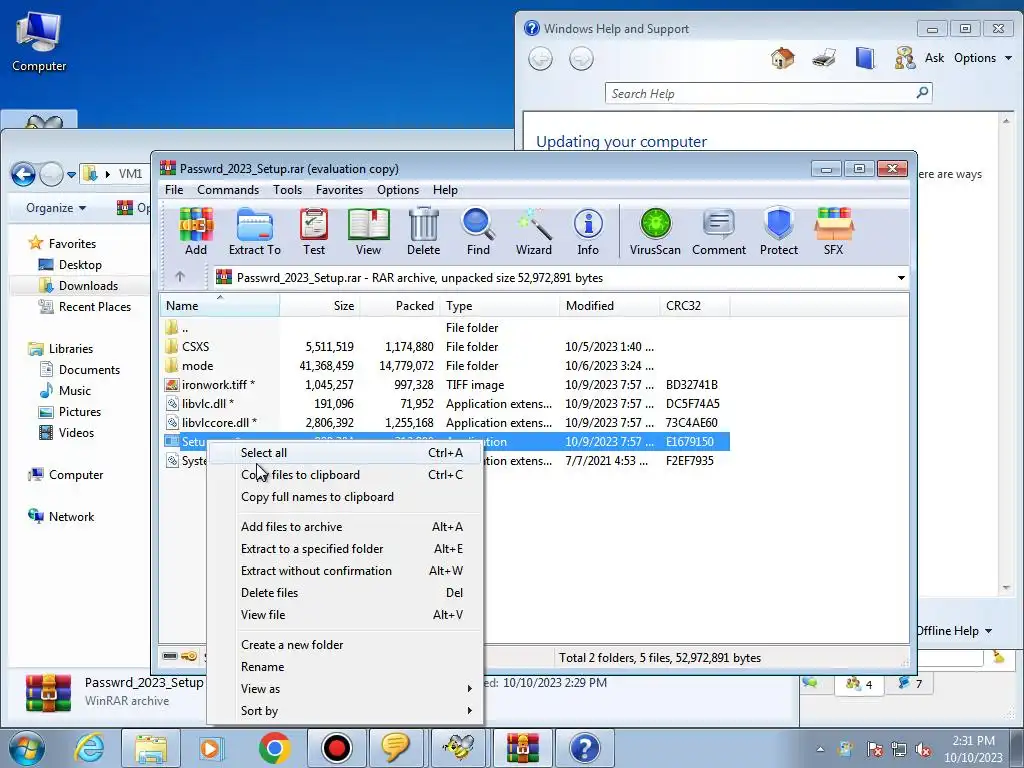Open the Wizard tool icon
The height and width of the screenshot is (768, 1024).
coord(534,231)
